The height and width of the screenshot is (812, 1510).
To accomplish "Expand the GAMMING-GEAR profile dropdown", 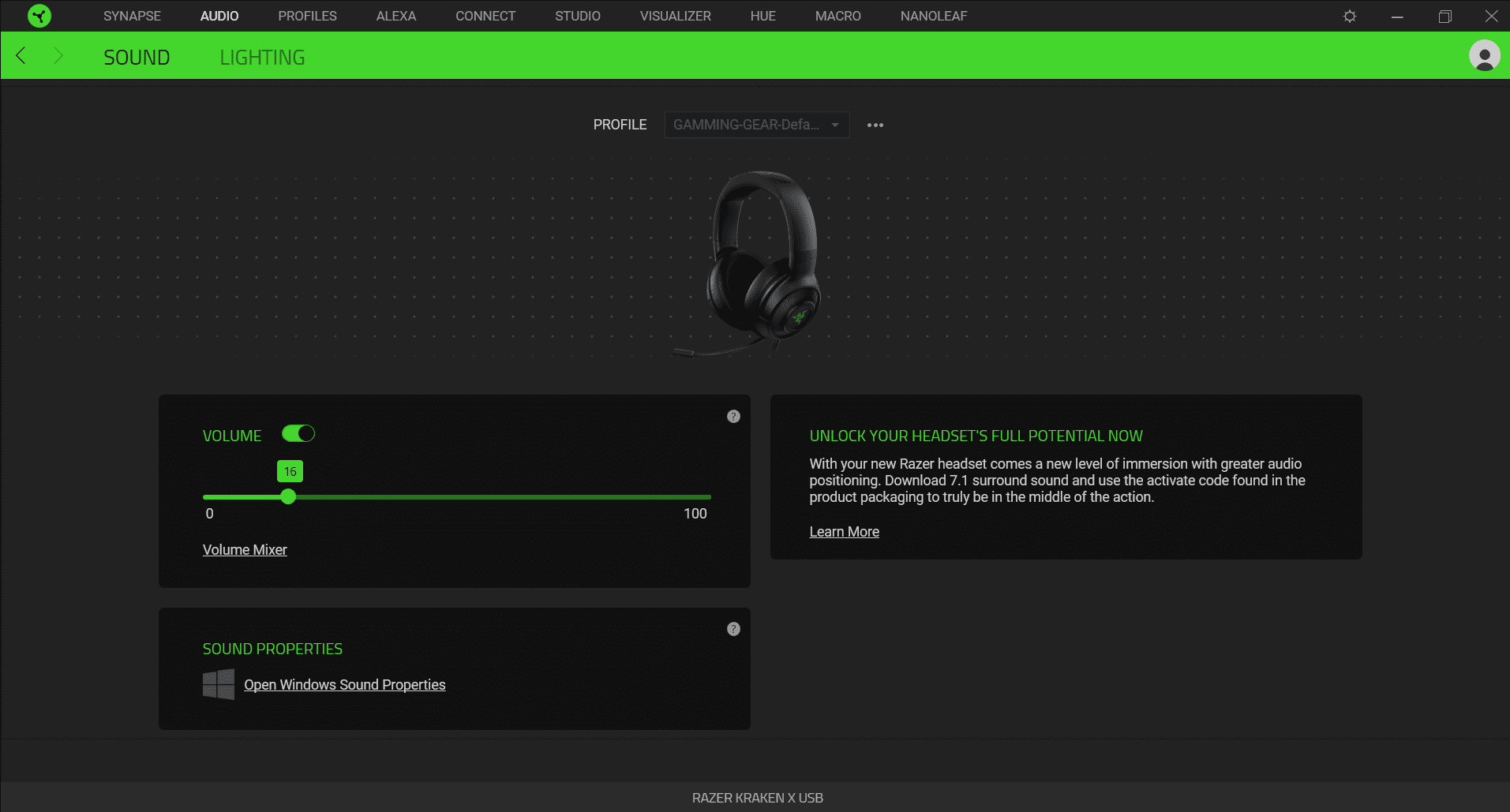I will (x=757, y=125).
